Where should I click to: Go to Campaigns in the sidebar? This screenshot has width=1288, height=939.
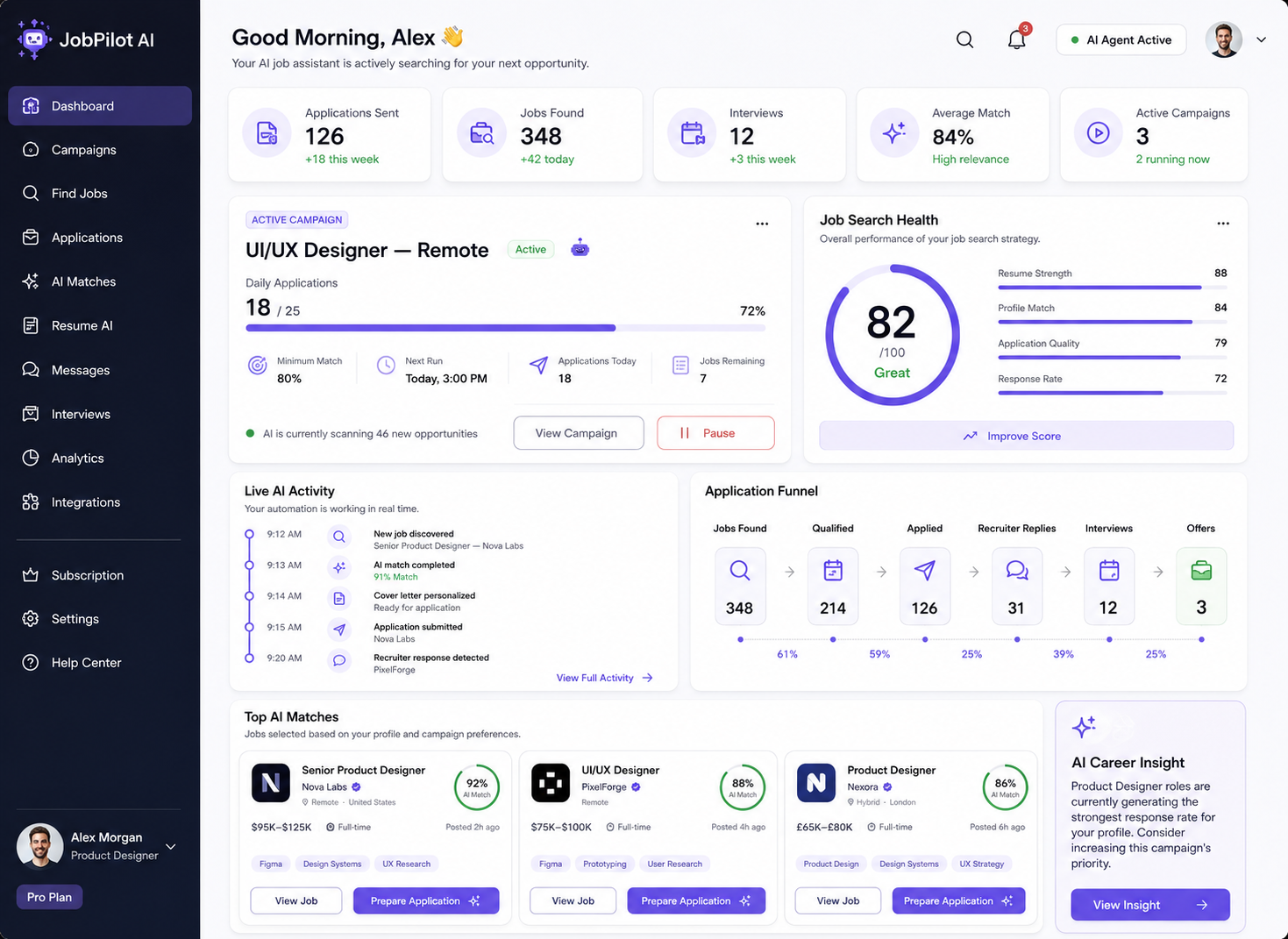point(100,150)
